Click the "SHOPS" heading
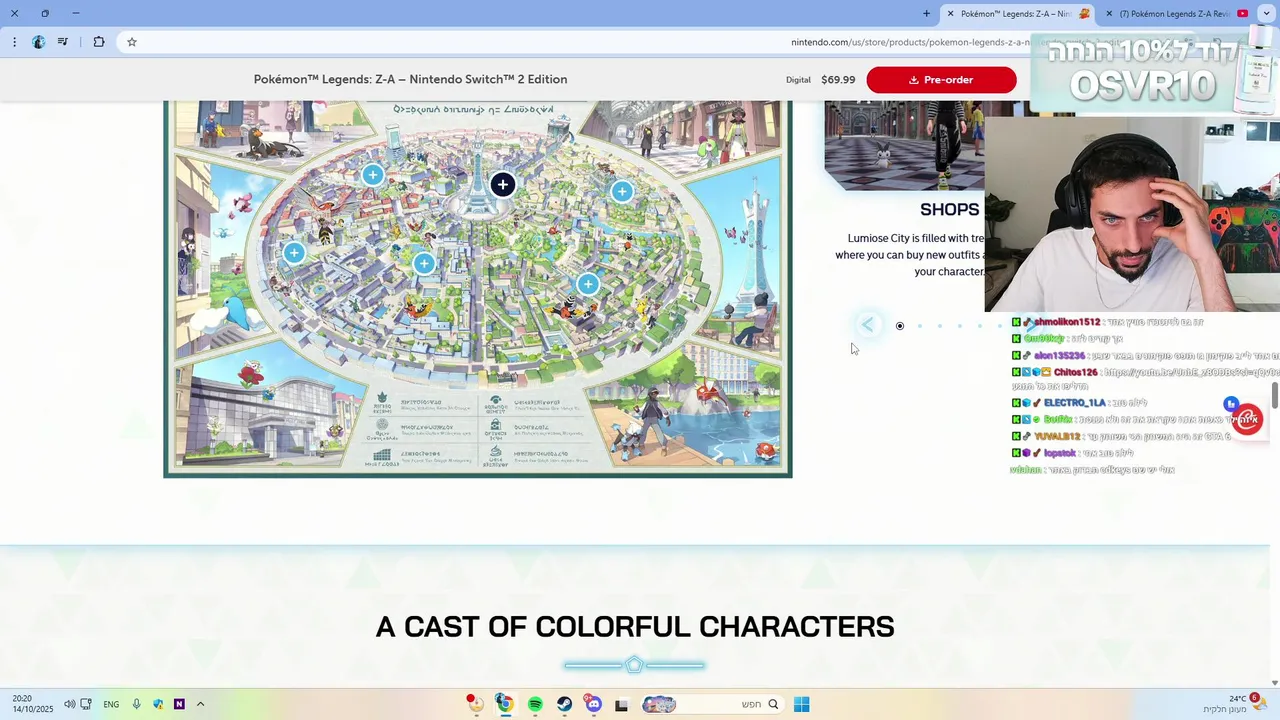The image size is (1280, 720). click(949, 209)
